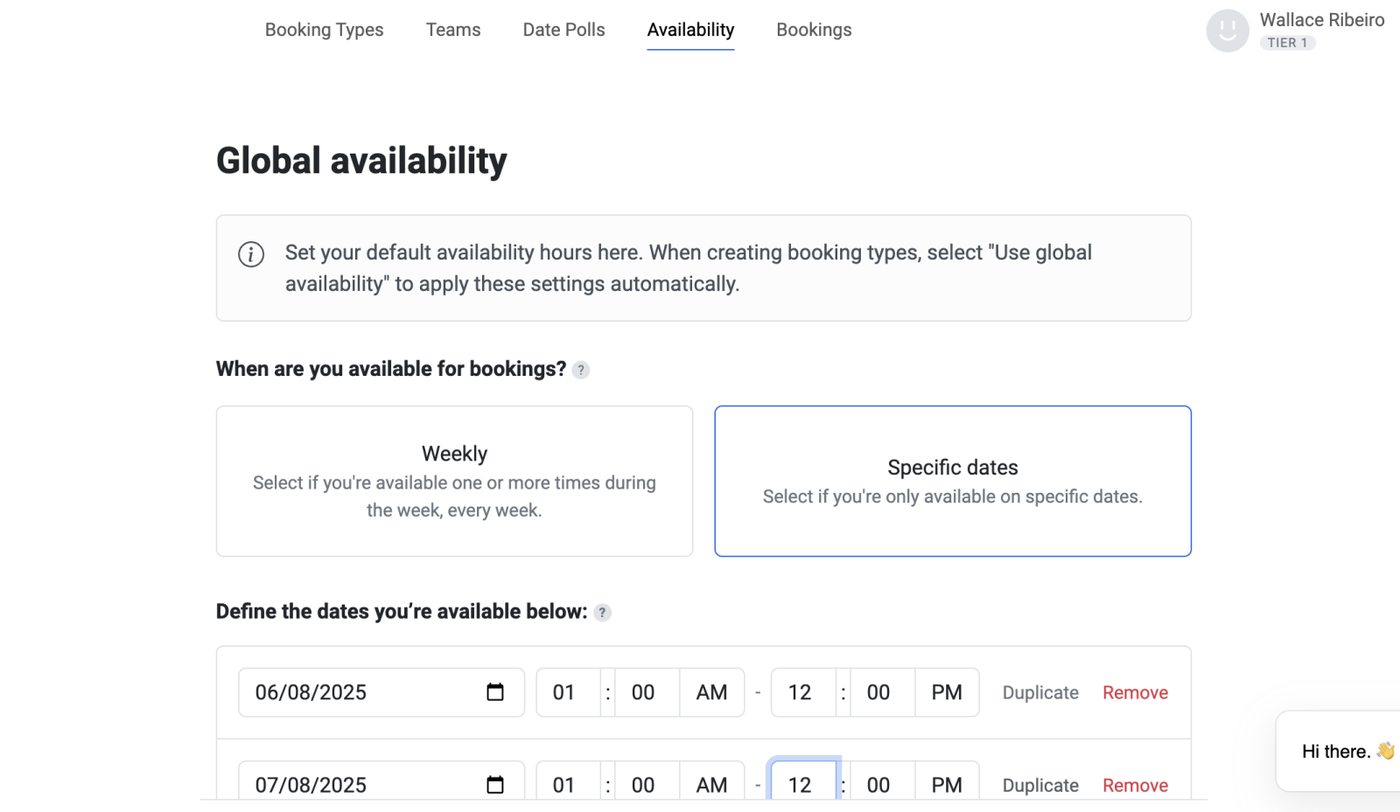Click the waving hand chat bubble
The width and height of the screenshot is (1400, 812).
click(1346, 751)
